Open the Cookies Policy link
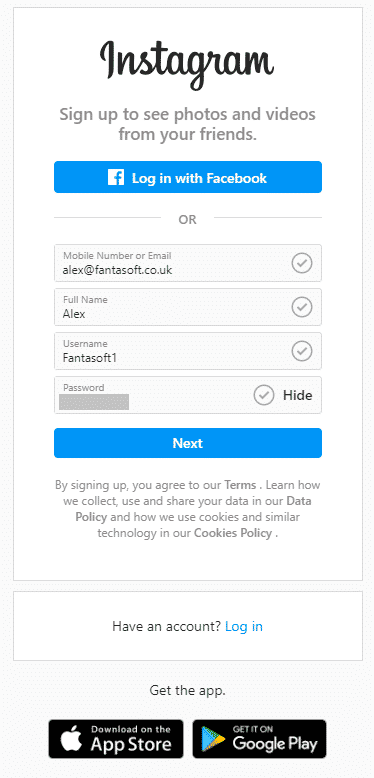 click(233, 533)
